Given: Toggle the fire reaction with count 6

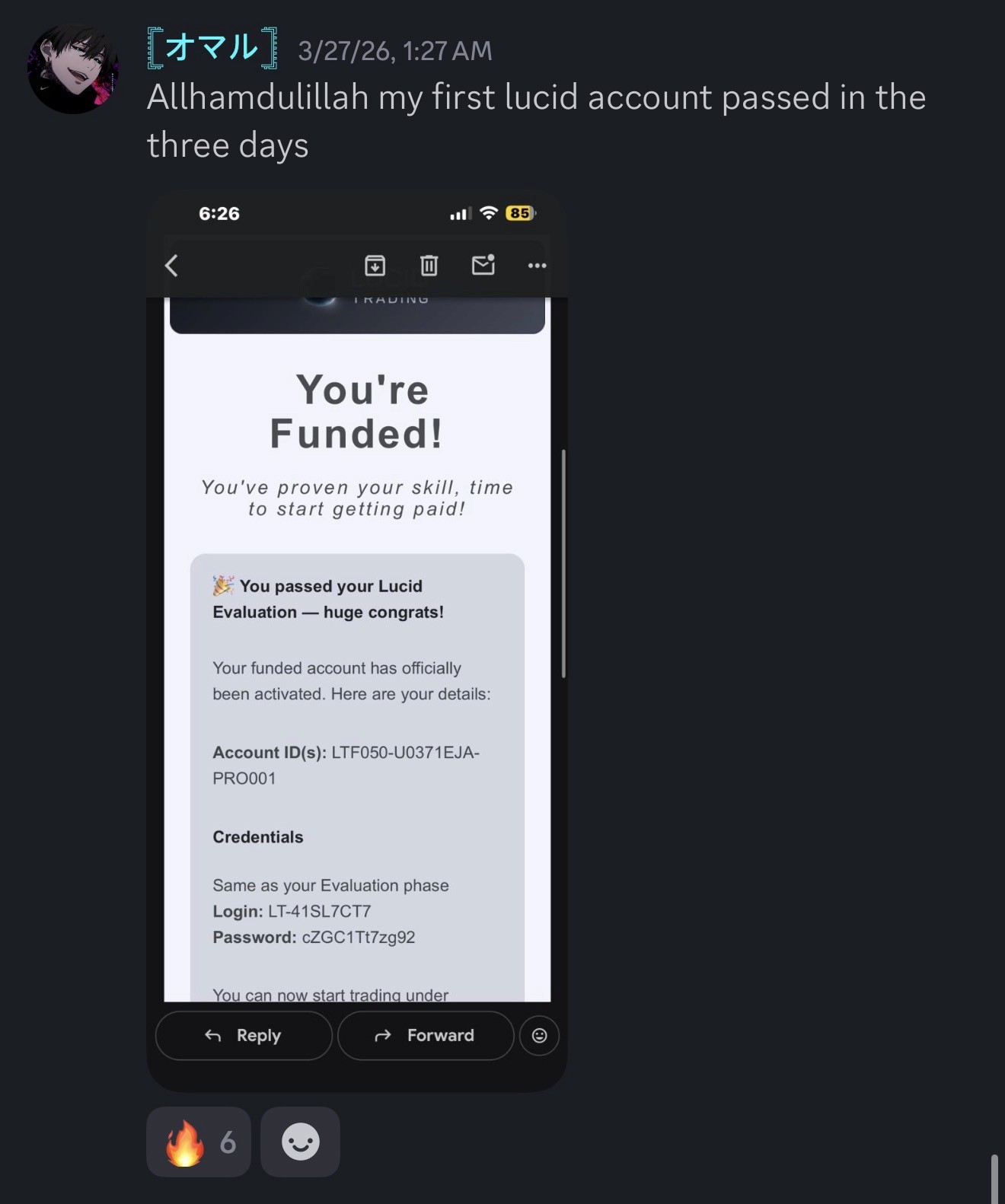Looking at the screenshot, I should [x=199, y=1142].
